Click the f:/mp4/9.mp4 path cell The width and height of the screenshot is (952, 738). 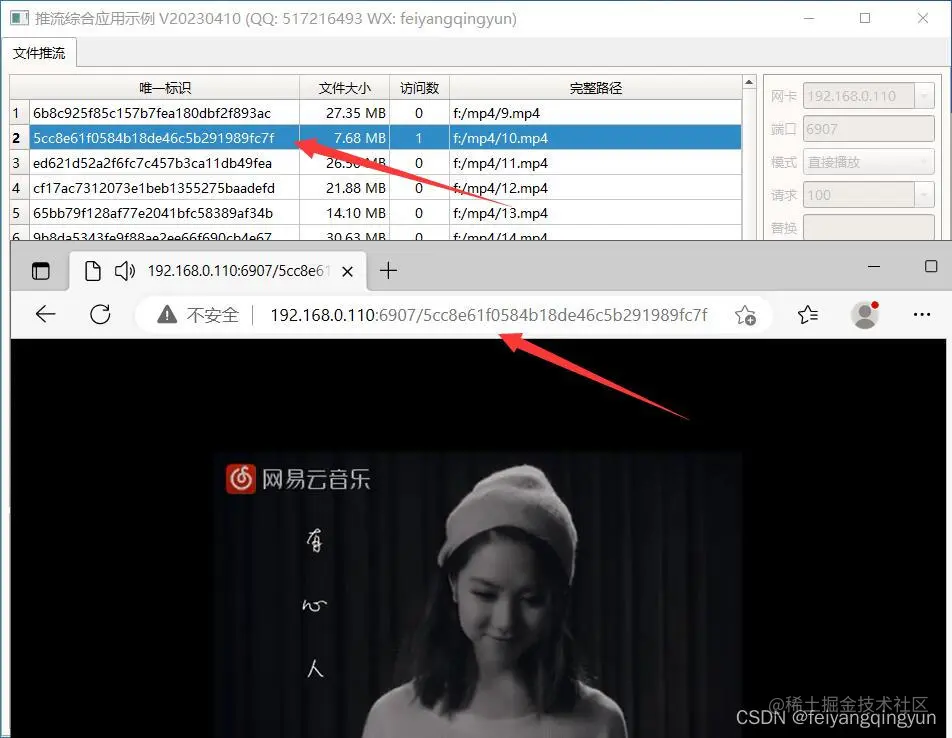click(x=595, y=113)
